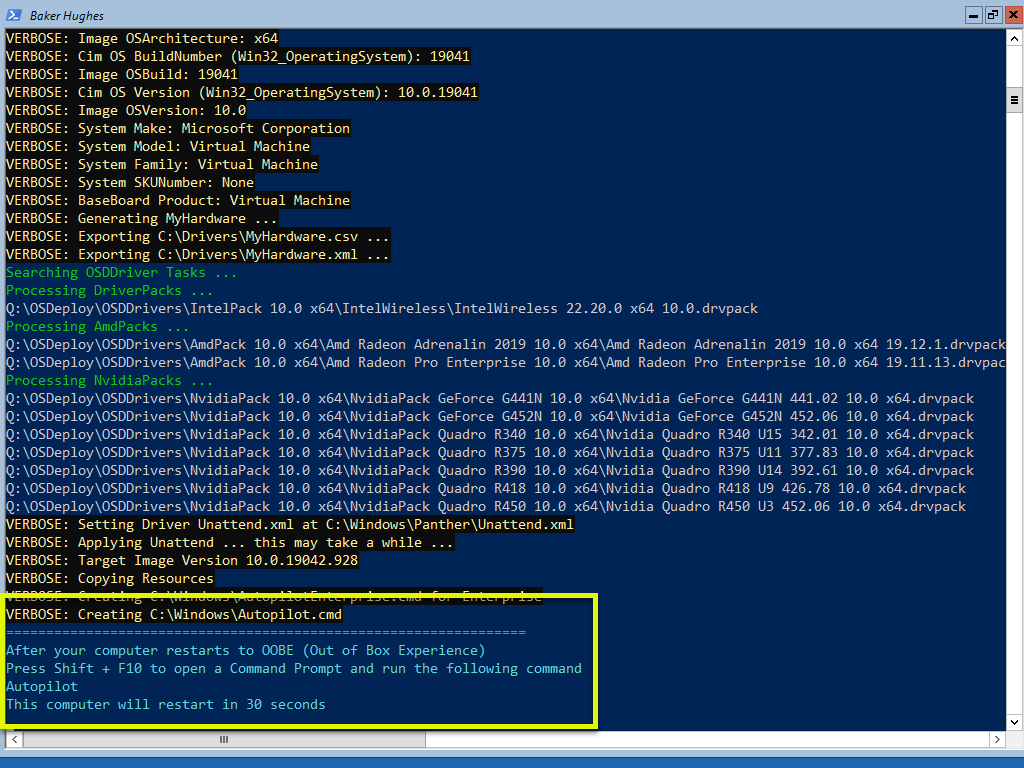Click the Quadro R340 U15 342.01 line
Viewport: 1024px width, 768px height.
click(490, 434)
